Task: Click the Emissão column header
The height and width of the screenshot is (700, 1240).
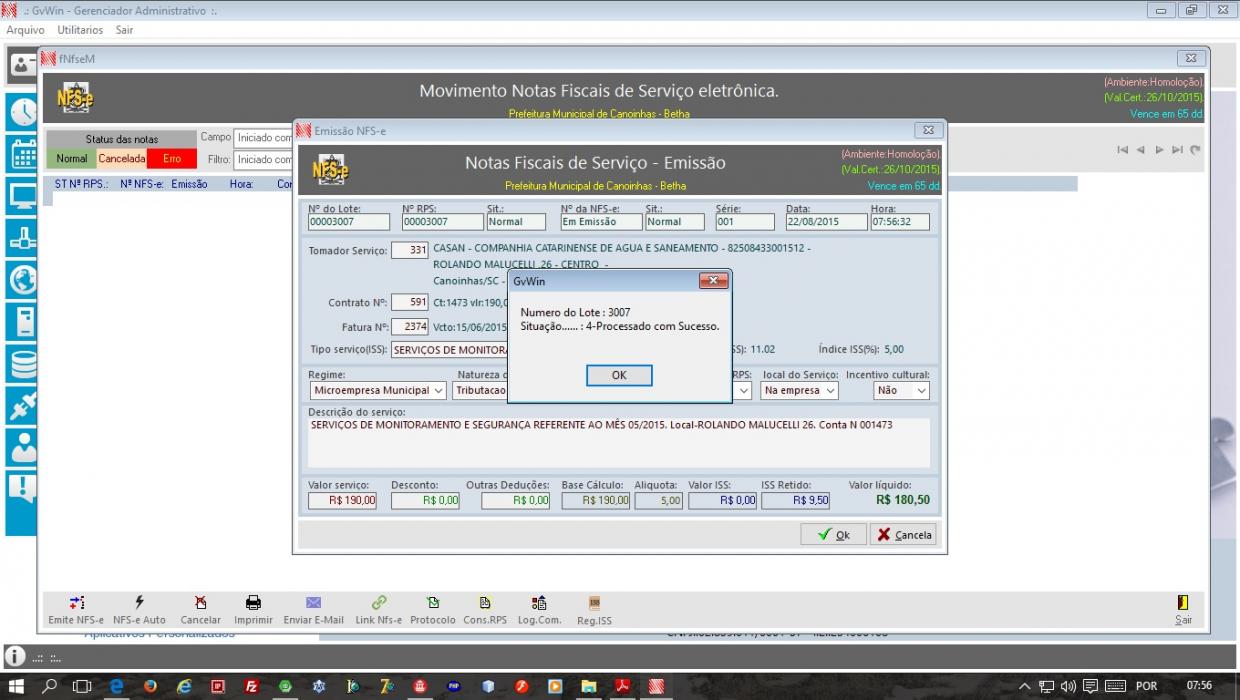Action: coord(189,184)
